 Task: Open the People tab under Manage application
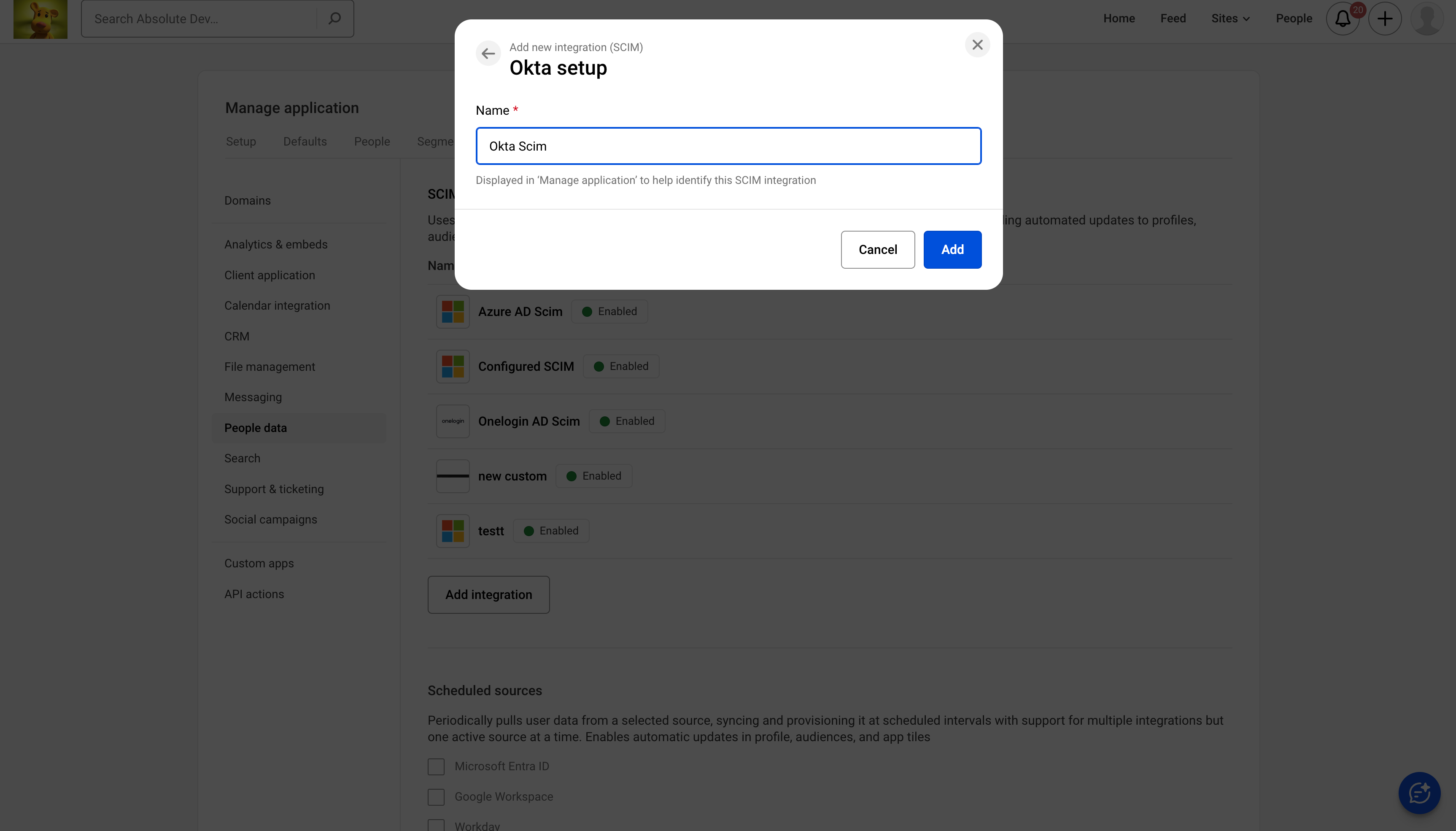click(372, 141)
